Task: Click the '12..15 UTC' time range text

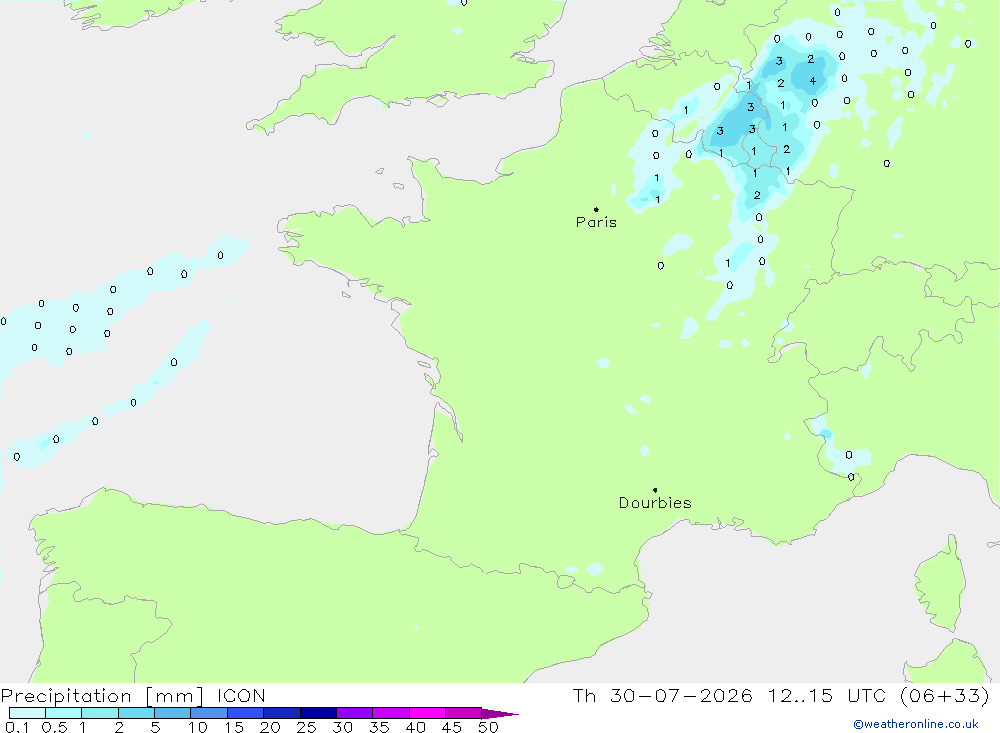Action: click(x=827, y=696)
